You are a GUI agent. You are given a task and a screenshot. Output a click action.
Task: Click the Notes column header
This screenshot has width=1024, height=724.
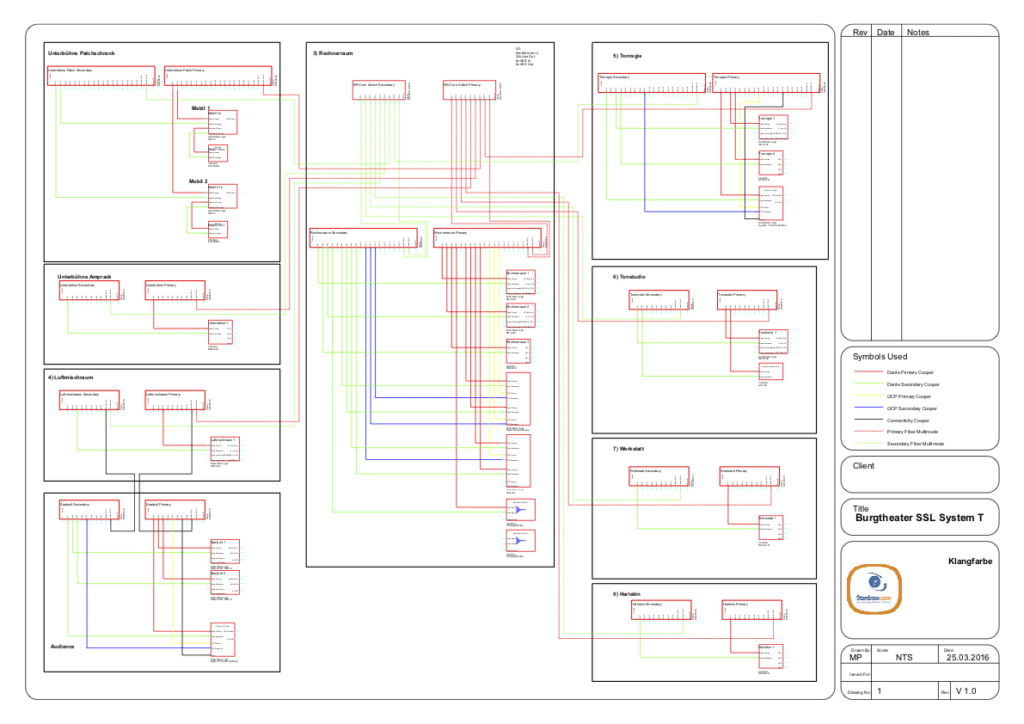point(917,32)
